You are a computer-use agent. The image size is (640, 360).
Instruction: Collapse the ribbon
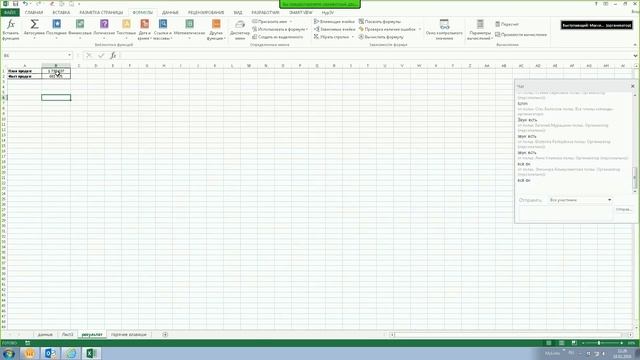point(636,45)
